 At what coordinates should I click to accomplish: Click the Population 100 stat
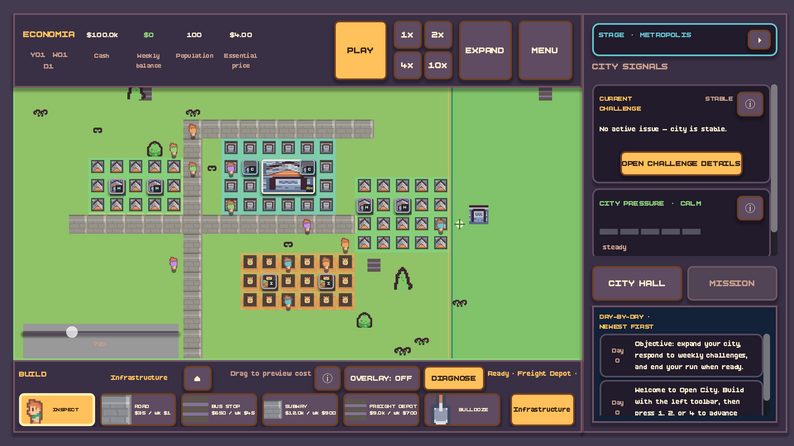point(194,35)
